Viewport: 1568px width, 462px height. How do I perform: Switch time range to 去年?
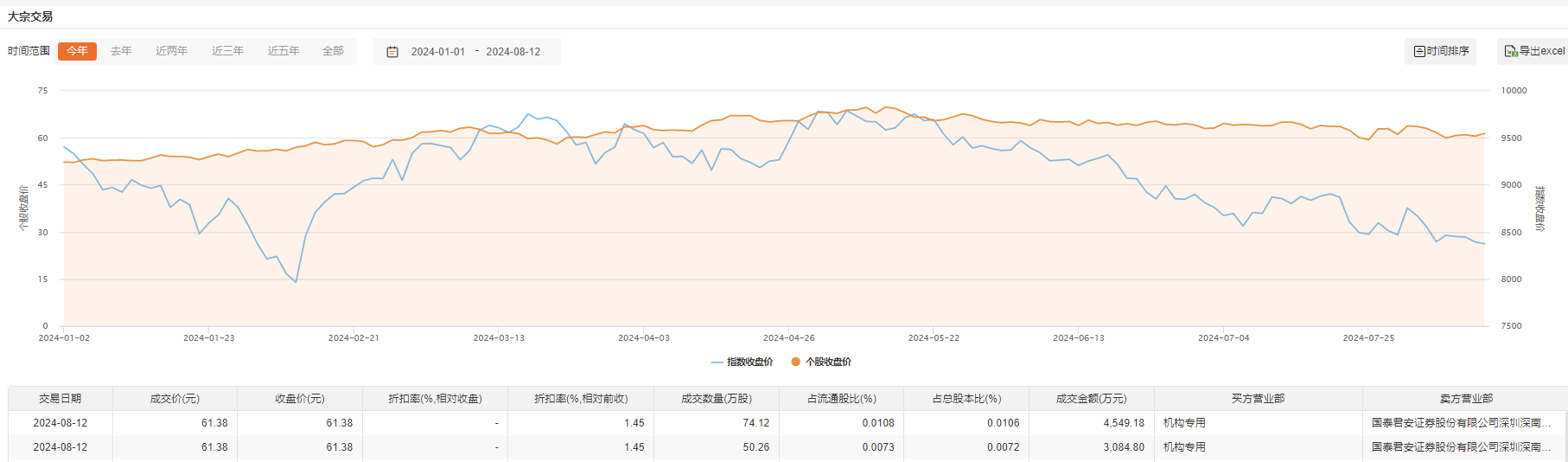pos(121,51)
